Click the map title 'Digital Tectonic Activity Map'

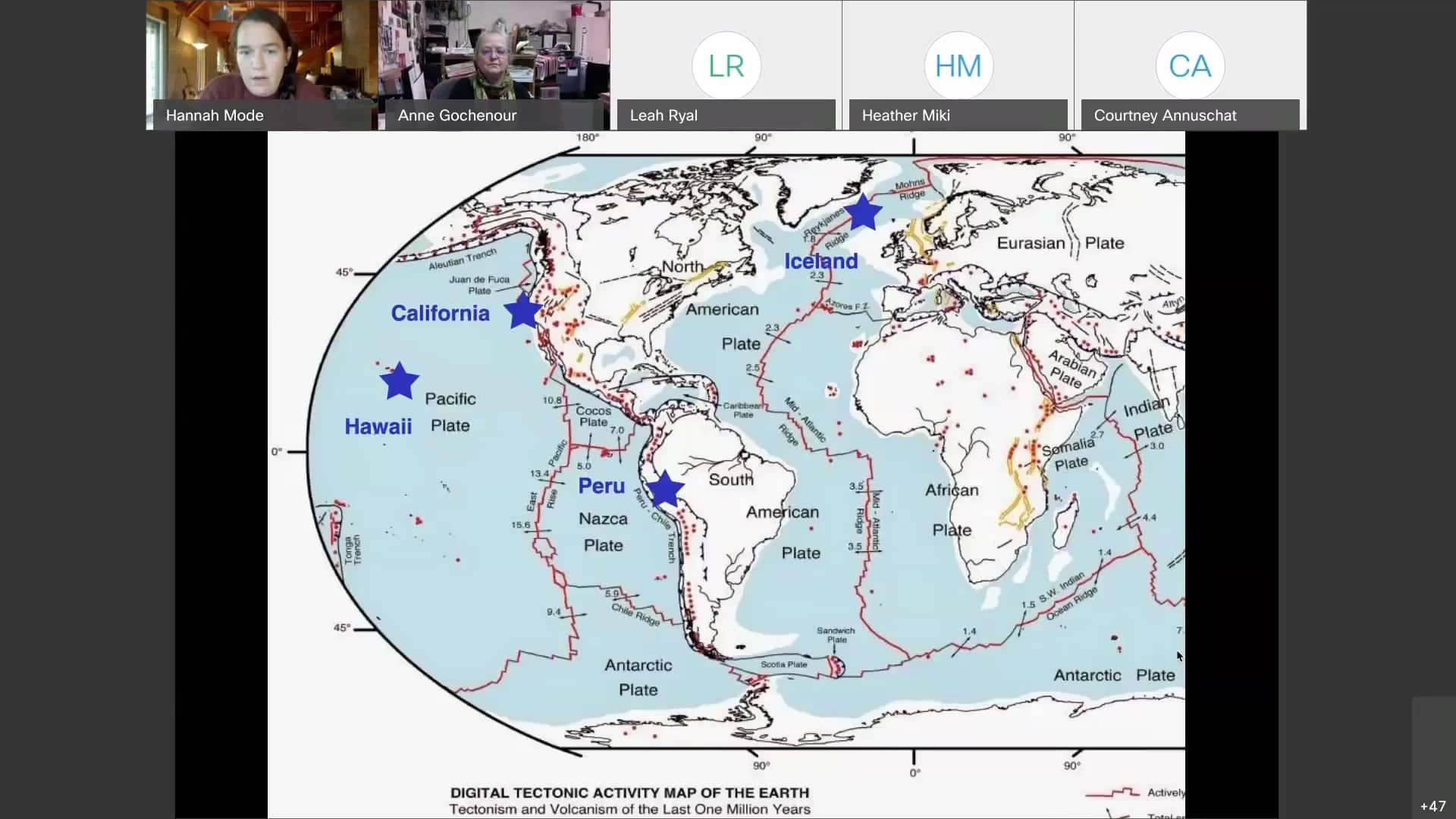click(x=629, y=792)
